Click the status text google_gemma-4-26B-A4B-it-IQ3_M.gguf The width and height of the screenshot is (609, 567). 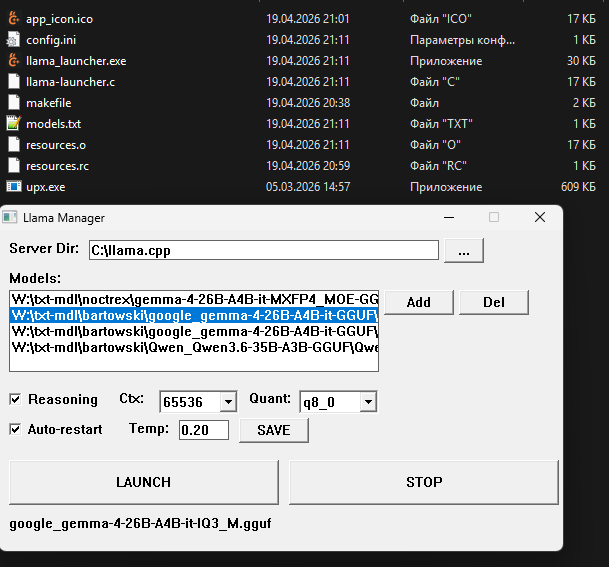click(140, 524)
